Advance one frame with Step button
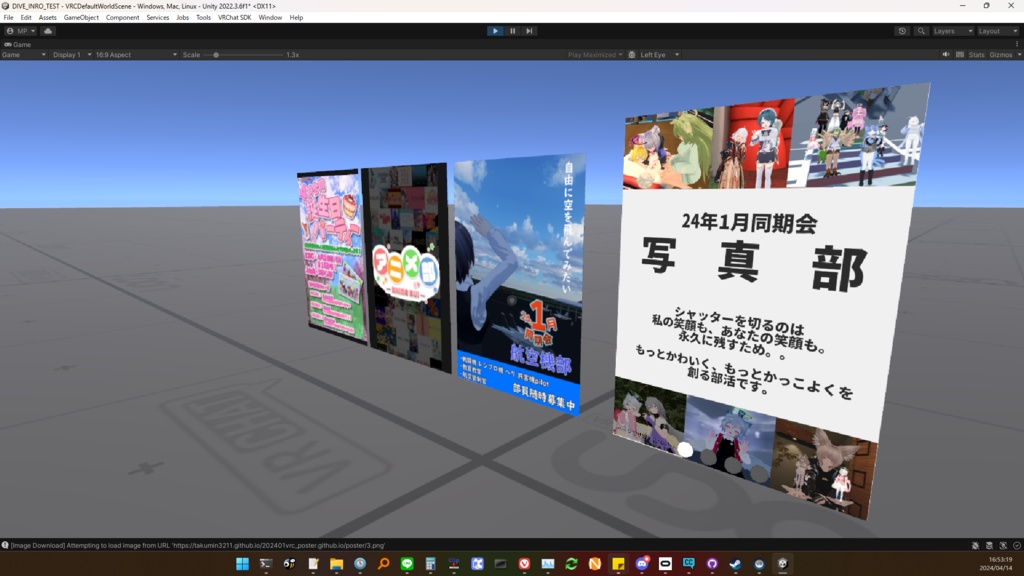 (530, 31)
